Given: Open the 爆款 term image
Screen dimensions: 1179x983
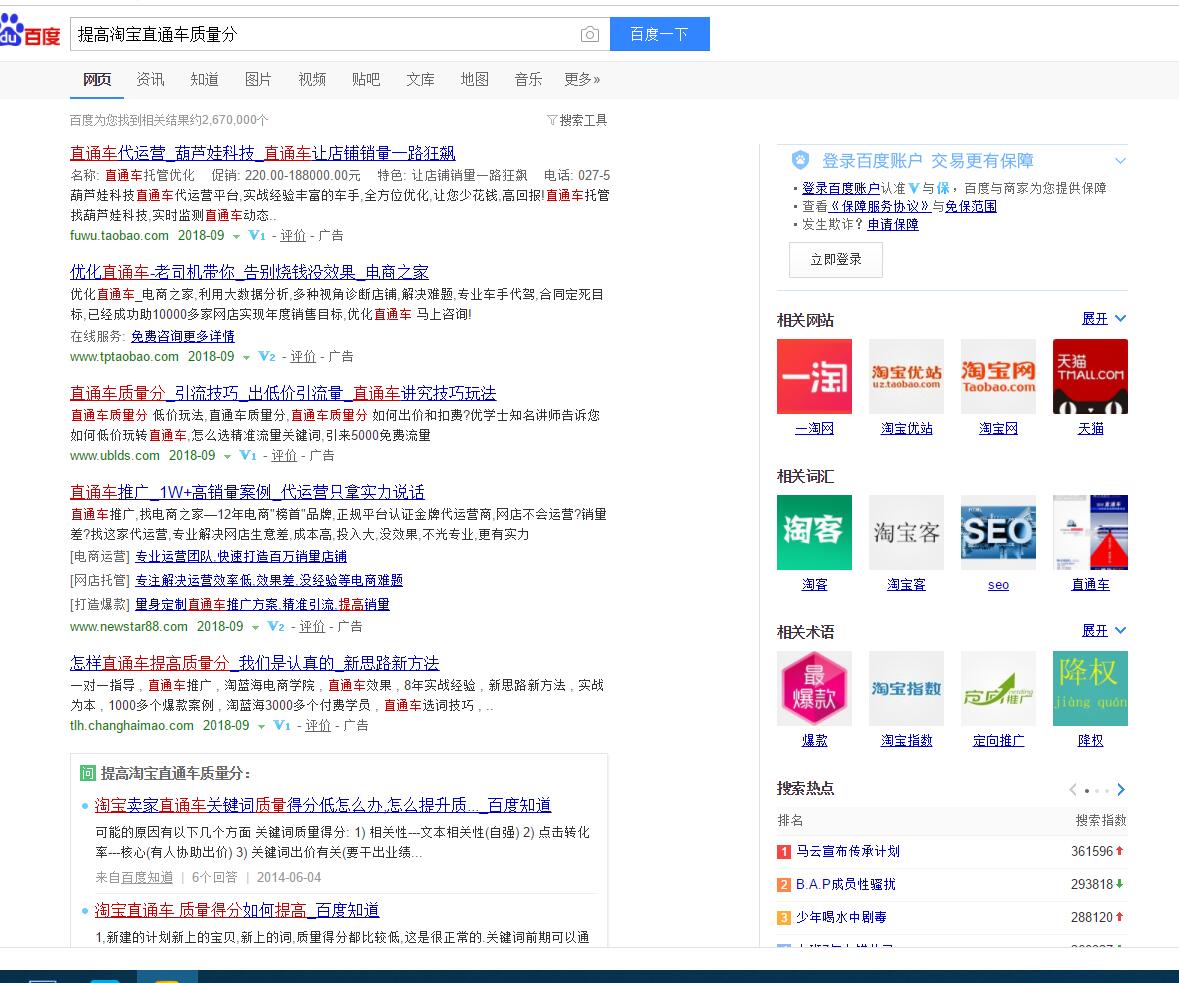Looking at the screenshot, I should [x=814, y=688].
